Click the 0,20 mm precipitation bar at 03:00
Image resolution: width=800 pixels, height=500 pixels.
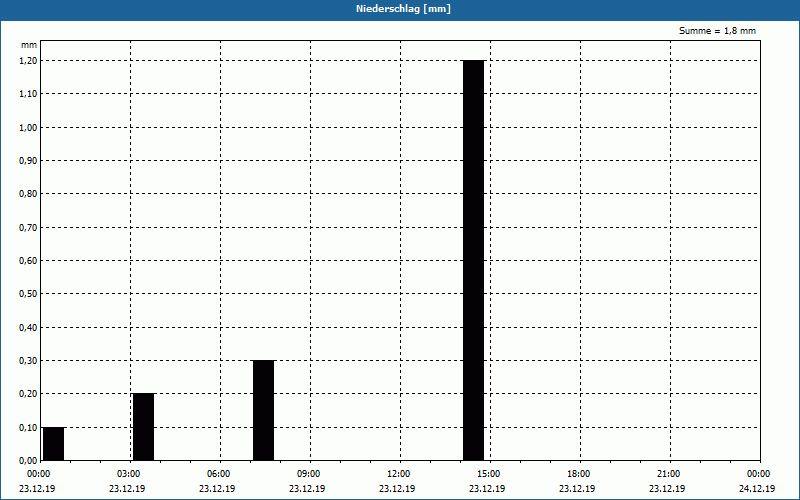tap(143, 427)
